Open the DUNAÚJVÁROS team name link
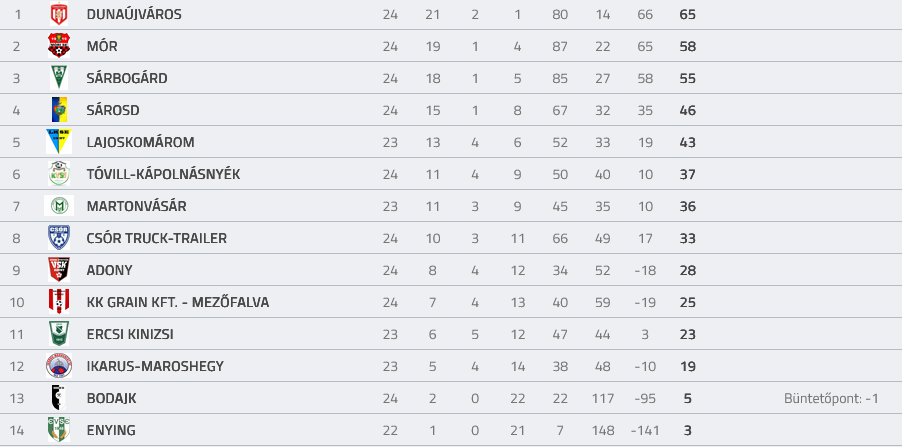The width and height of the screenshot is (902, 447). (134, 14)
